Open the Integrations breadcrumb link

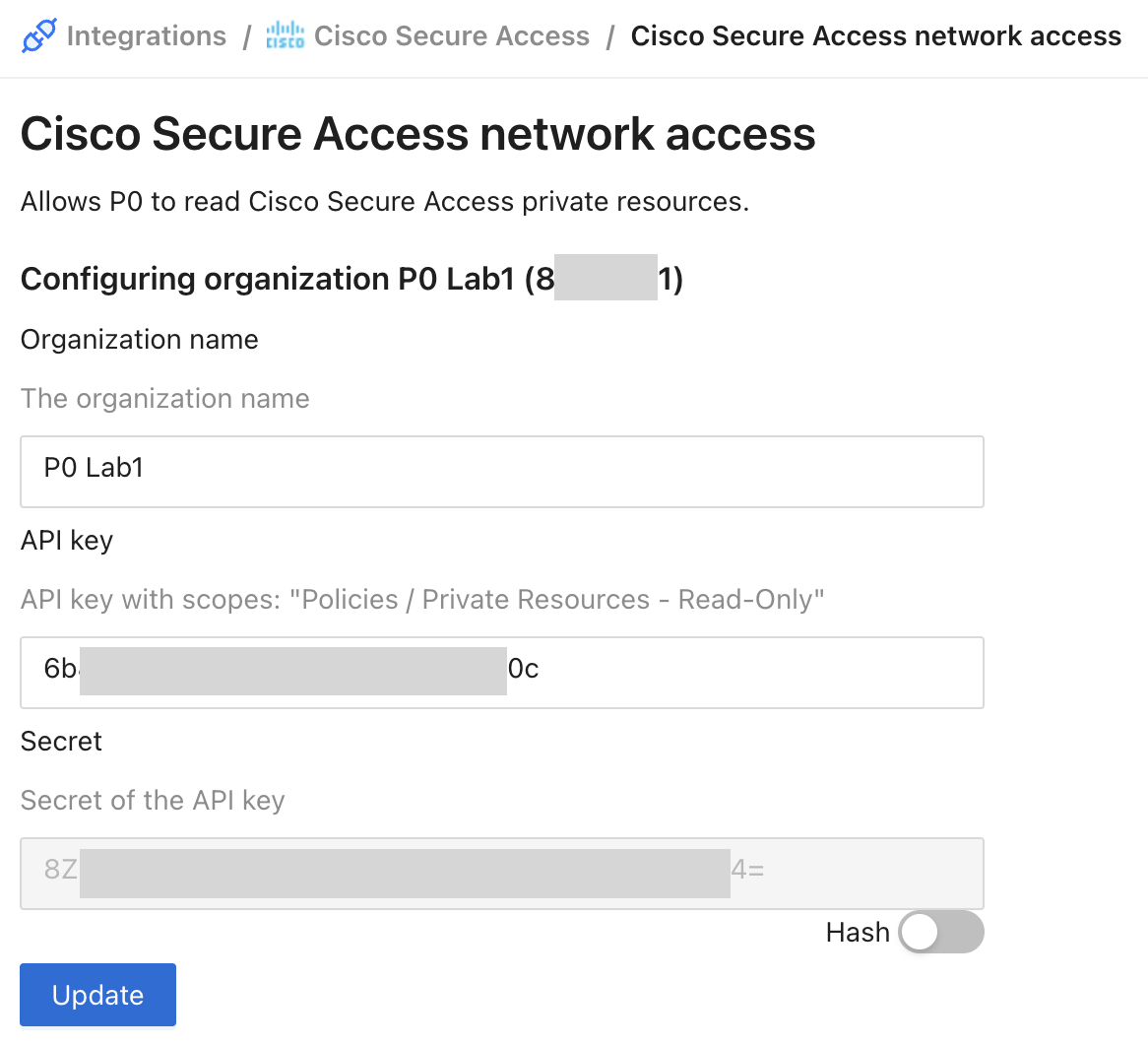pyautogui.click(x=146, y=35)
